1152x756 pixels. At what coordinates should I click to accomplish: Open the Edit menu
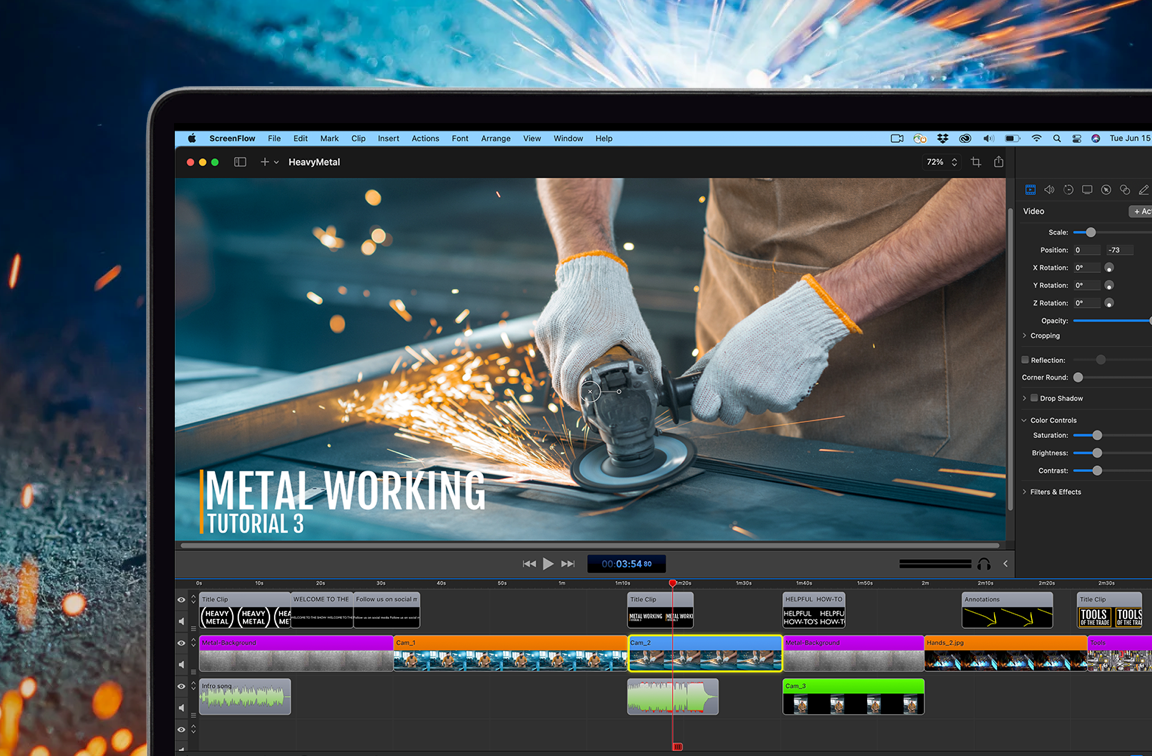coord(300,138)
